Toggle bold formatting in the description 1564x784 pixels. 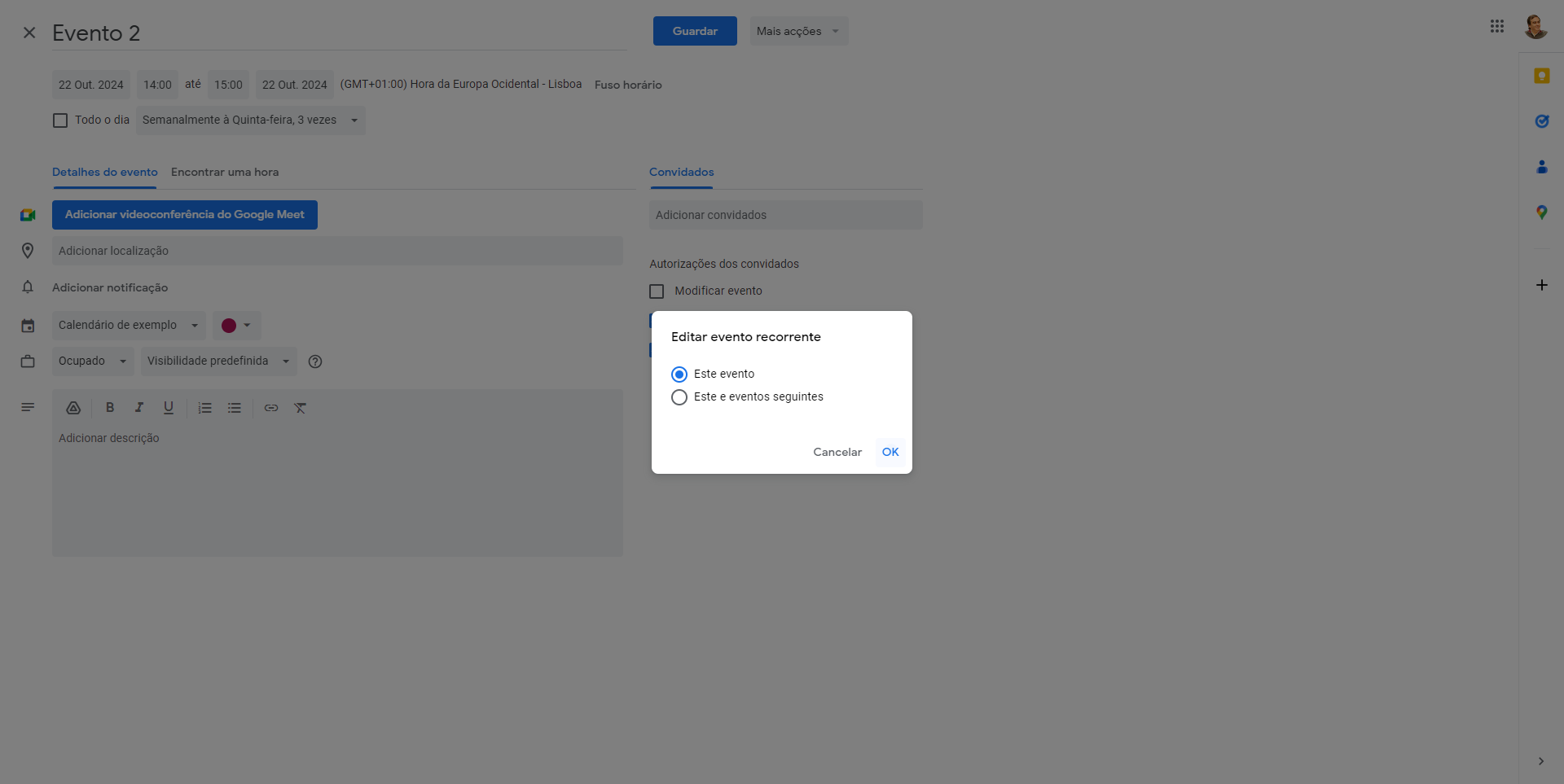coord(110,408)
